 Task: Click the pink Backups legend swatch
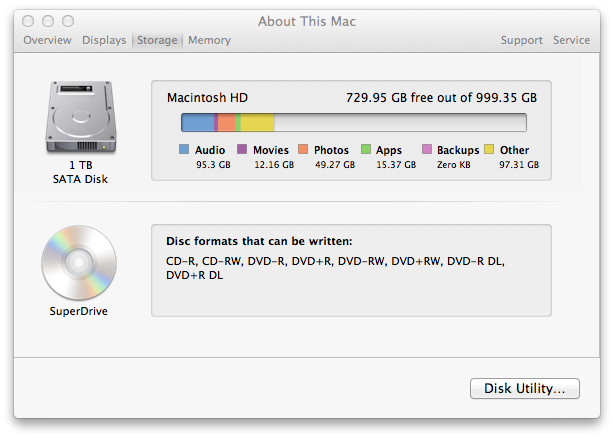point(427,150)
